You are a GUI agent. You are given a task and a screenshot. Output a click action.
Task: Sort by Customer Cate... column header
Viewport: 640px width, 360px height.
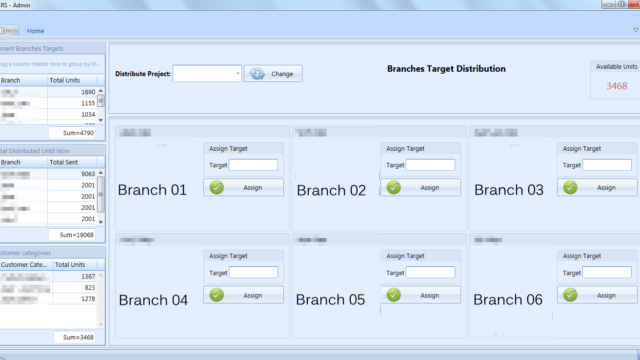[x=26, y=265]
